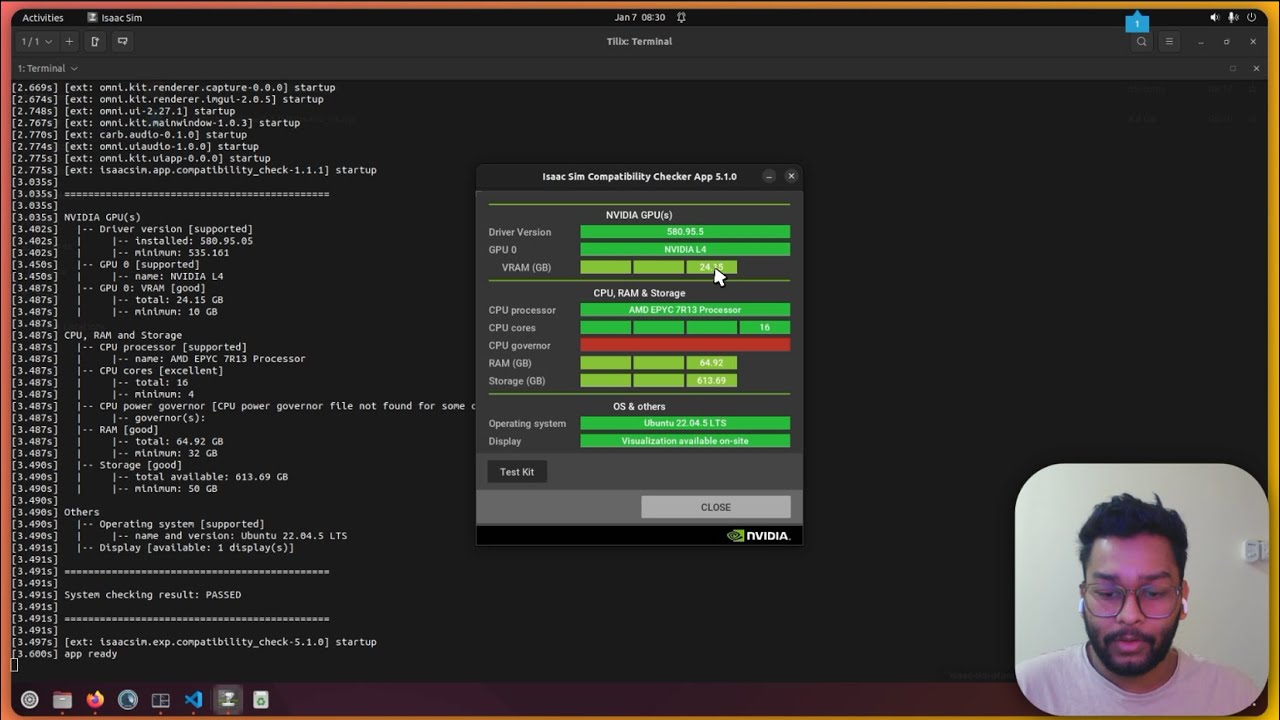Click the CPU, RAM & Storage heading in the dialog
This screenshot has width=1280, height=720.
(x=639, y=293)
